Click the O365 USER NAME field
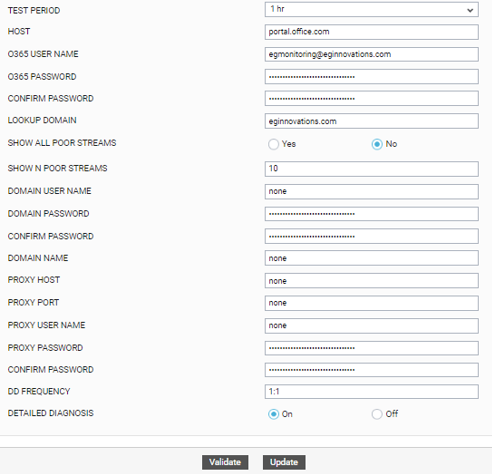492x474 pixels. click(372, 54)
